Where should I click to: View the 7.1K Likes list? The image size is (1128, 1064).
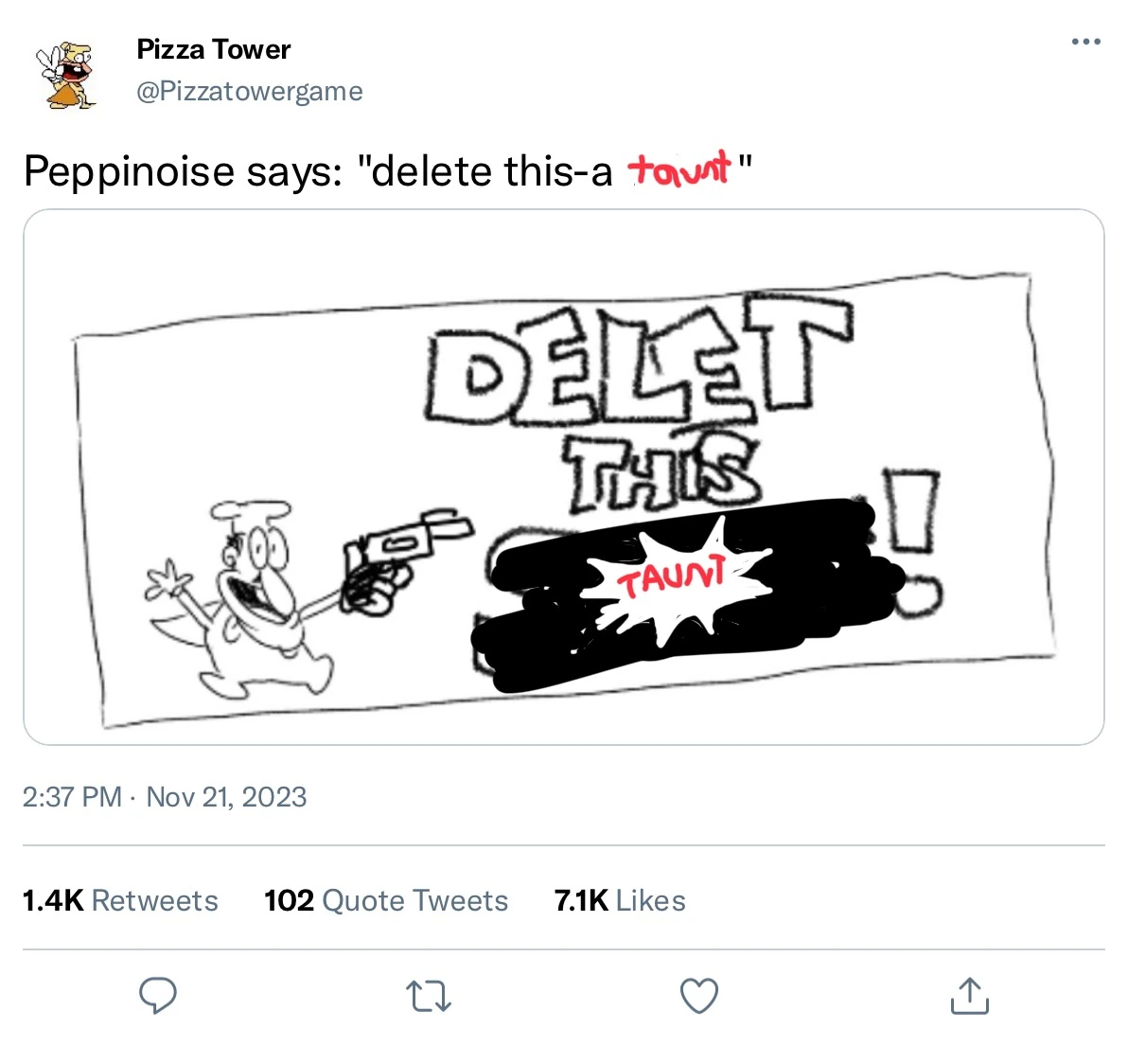(620, 900)
